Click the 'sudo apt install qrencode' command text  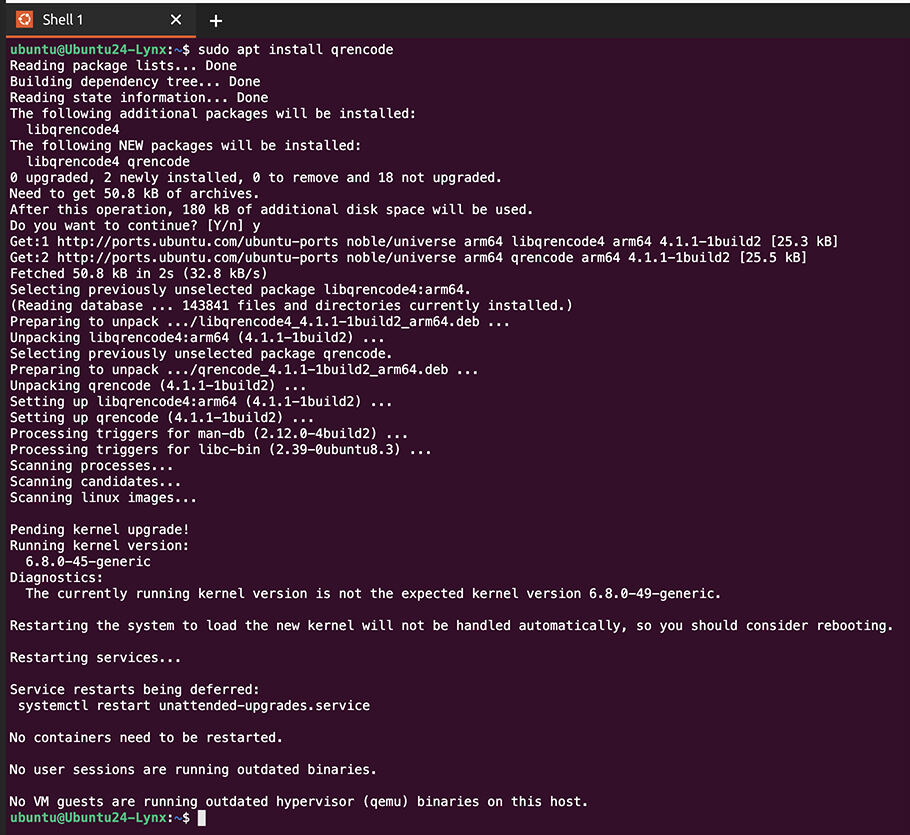click(295, 50)
